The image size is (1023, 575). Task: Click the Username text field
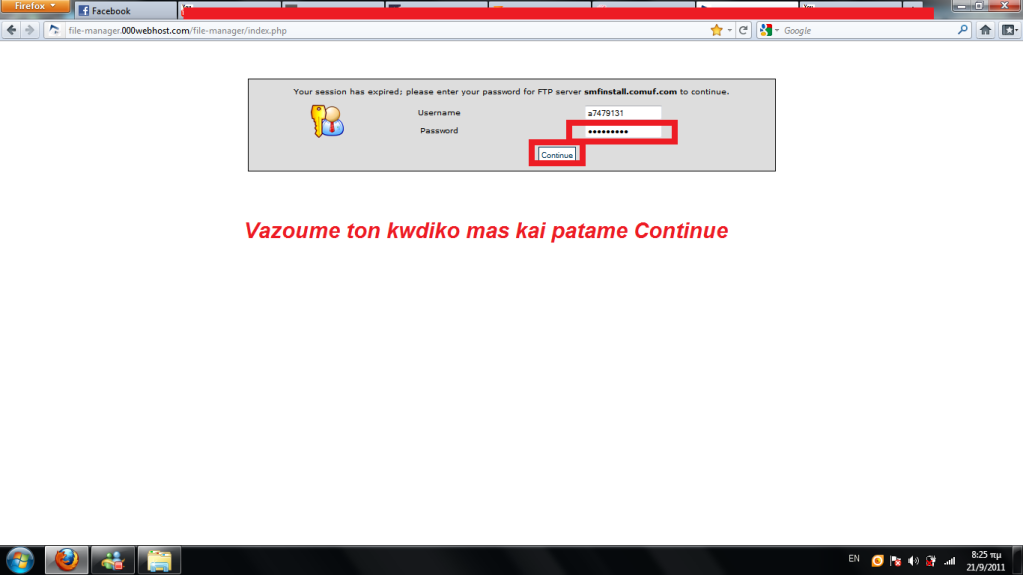pyautogui.click(x=623, y=113)
